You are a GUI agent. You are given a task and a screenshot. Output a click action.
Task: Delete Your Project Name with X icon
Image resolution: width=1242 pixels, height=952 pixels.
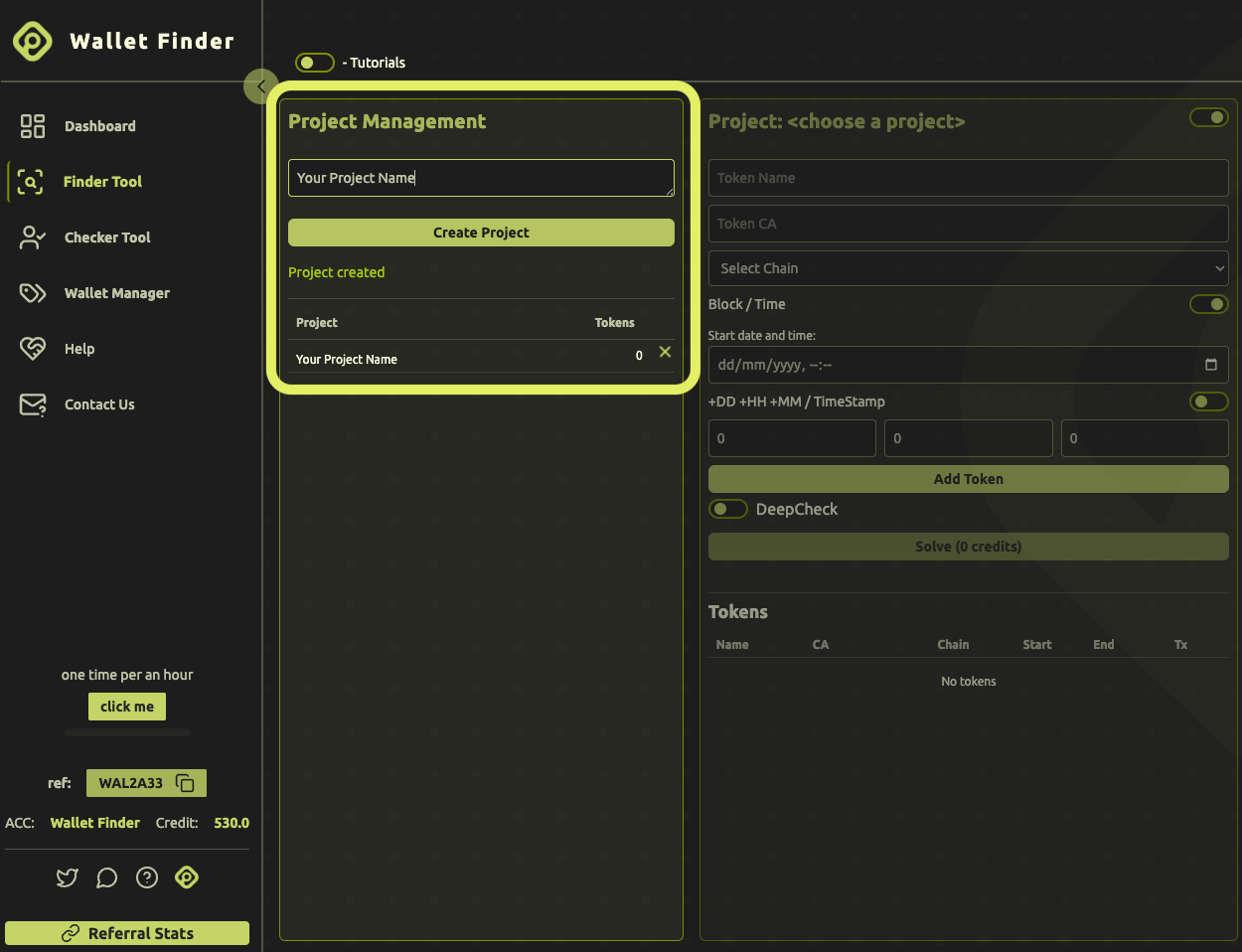coord(665,352)
